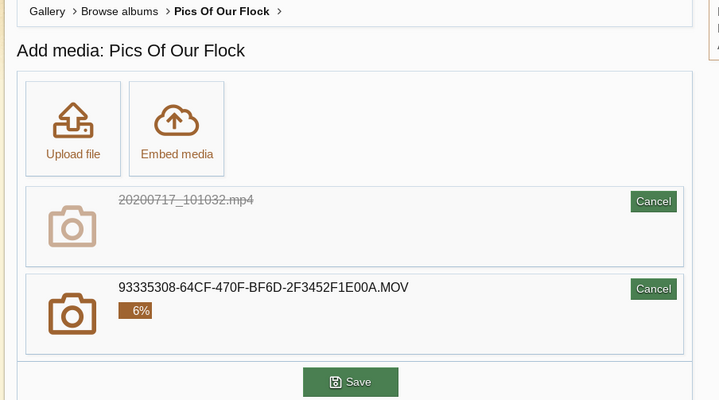The width and height of the screenshot is (719, 400).
Task: Go to the Gallery breadcrumb link
Action: coord(47,12)
